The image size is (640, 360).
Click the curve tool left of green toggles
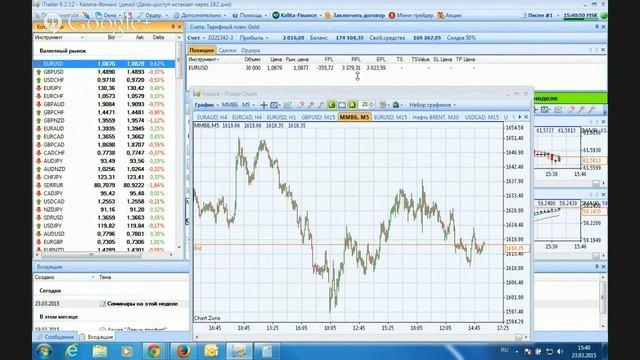tap(321, 105)
